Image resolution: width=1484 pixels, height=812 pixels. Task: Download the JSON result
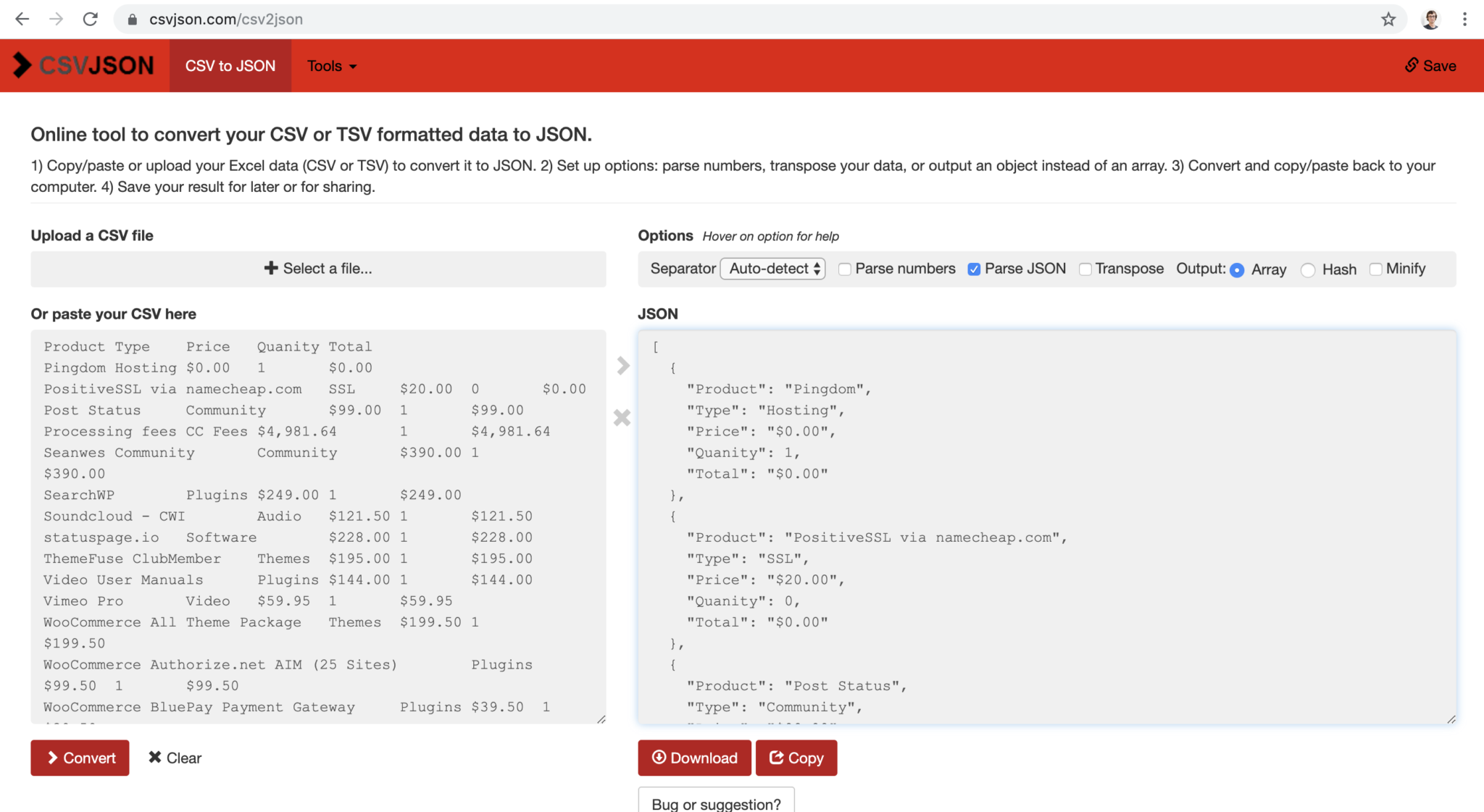point(694,758)
